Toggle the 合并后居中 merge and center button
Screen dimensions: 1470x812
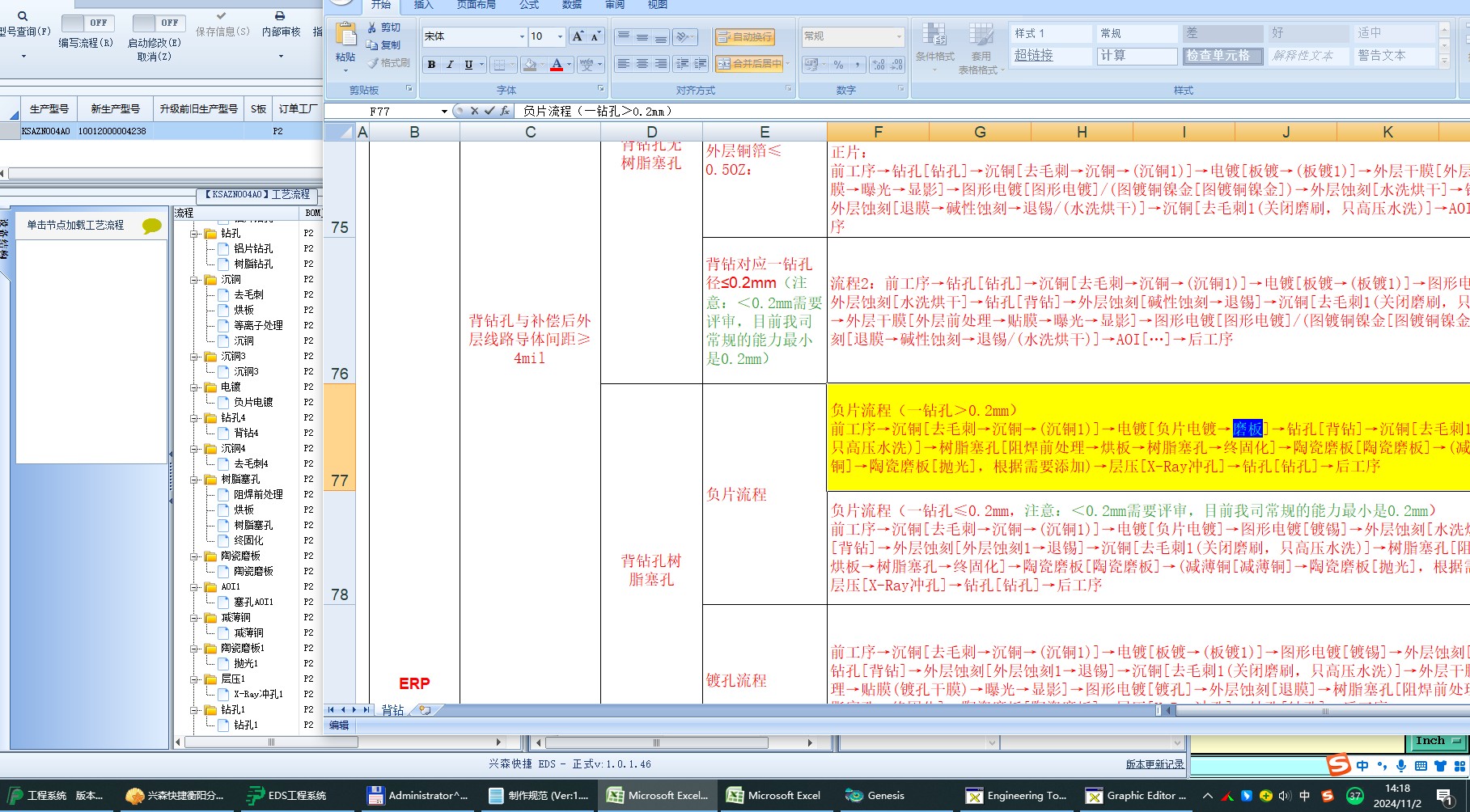(751, 64)
